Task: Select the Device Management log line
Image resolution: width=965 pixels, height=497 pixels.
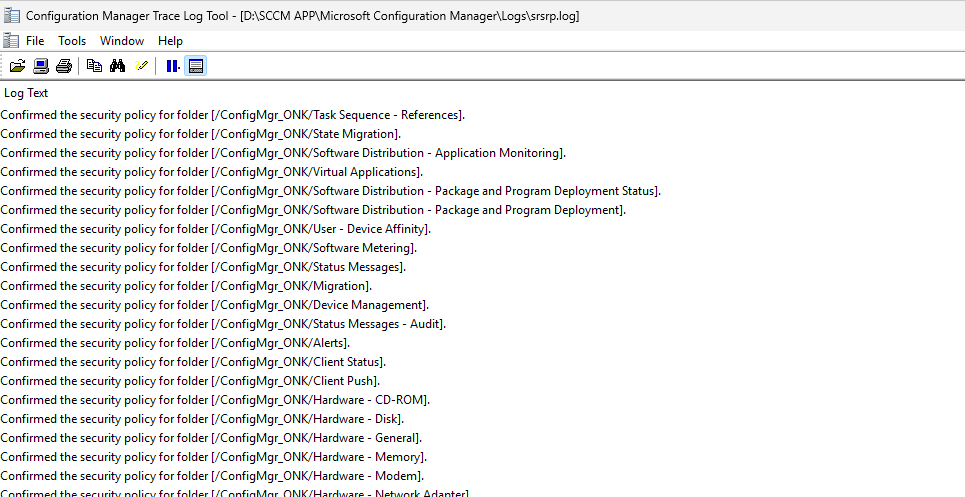Action: [x=215, y=306]
